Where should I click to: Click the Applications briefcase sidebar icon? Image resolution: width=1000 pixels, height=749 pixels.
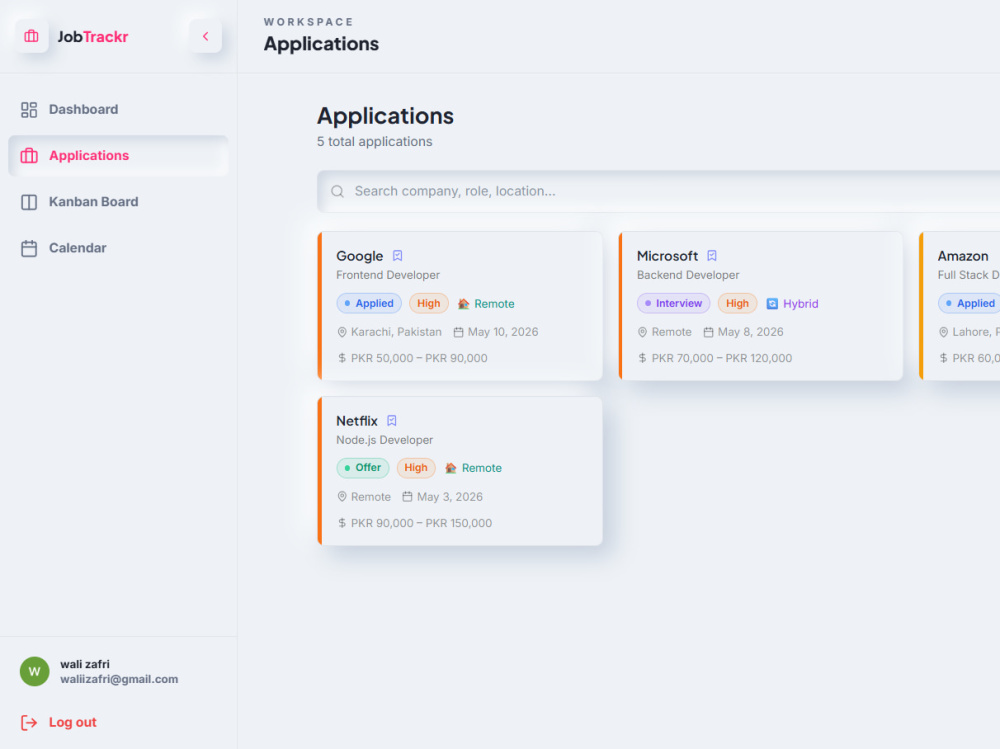[x=29, y=156]
